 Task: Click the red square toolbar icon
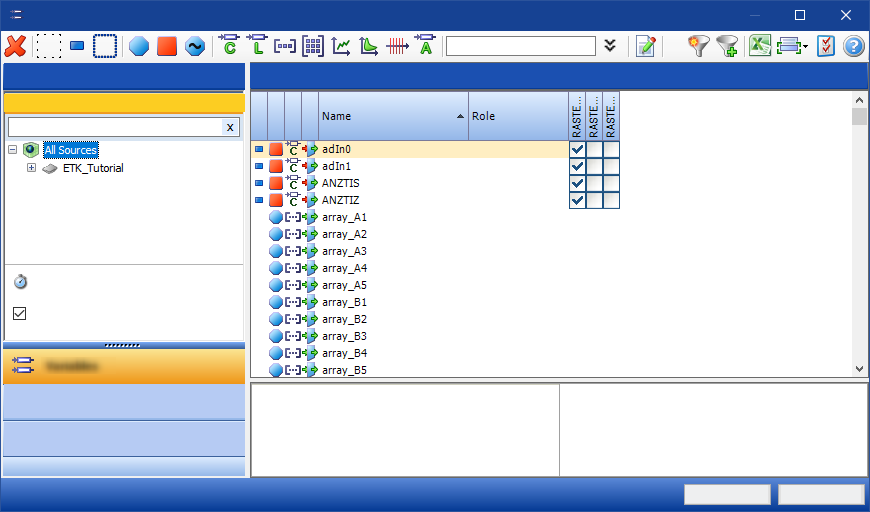coord(167,46)
